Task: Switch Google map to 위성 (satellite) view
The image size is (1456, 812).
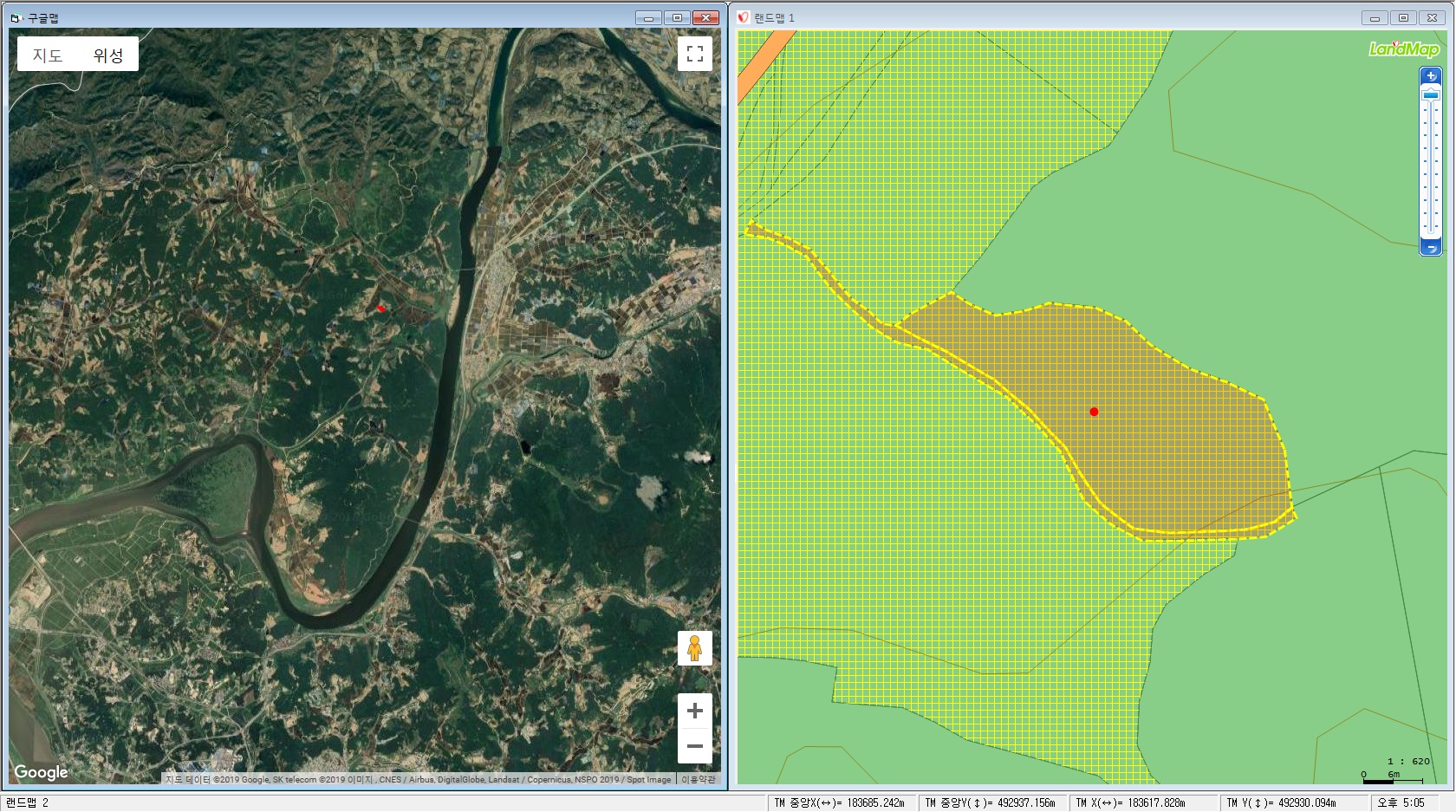Action: (x=108, y=55)
